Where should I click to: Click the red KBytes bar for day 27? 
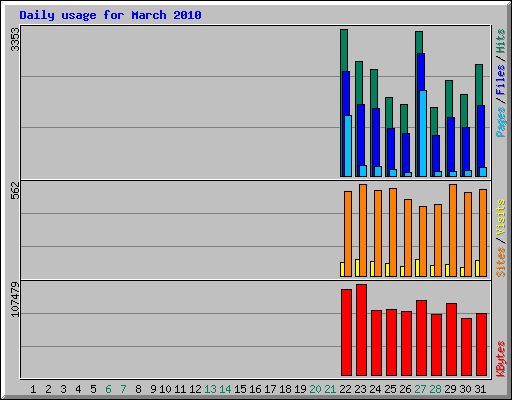[421, 338]
